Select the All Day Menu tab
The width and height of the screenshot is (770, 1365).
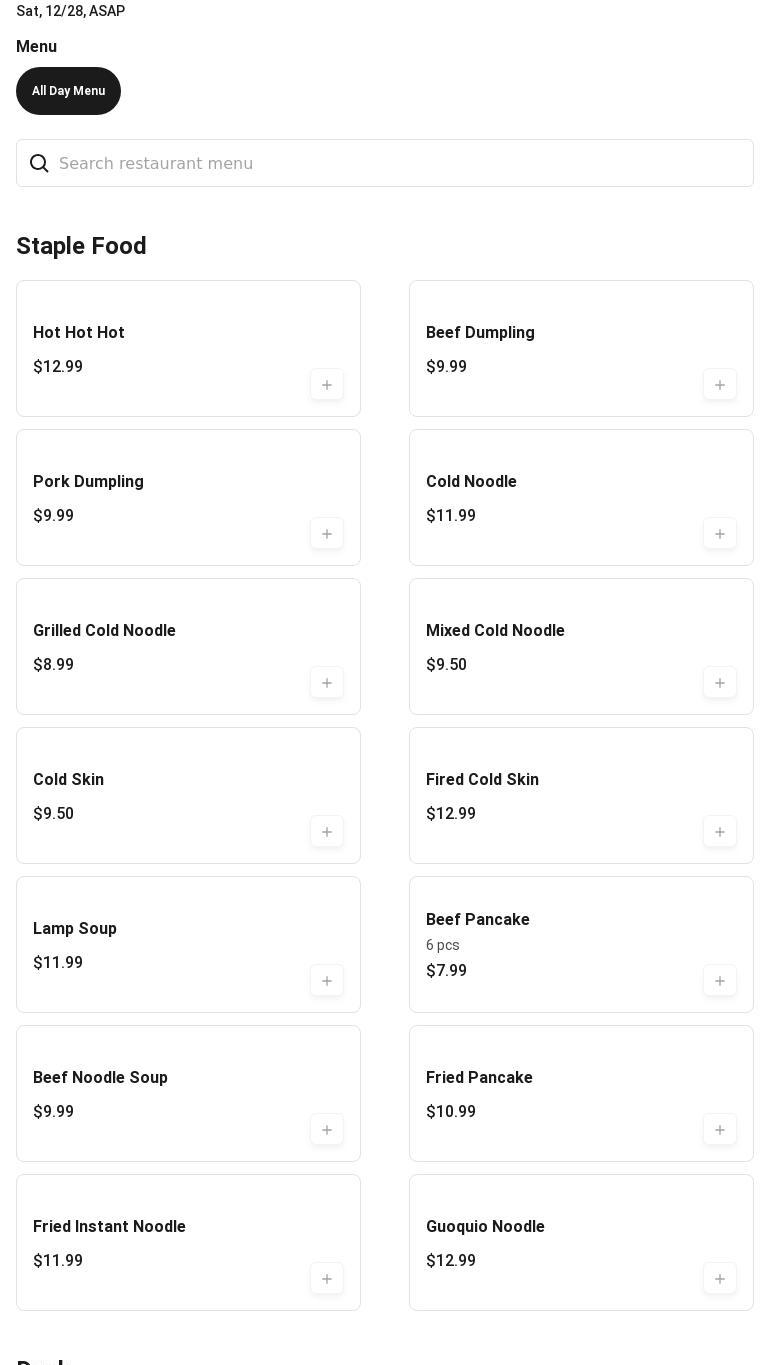[68, 91]
